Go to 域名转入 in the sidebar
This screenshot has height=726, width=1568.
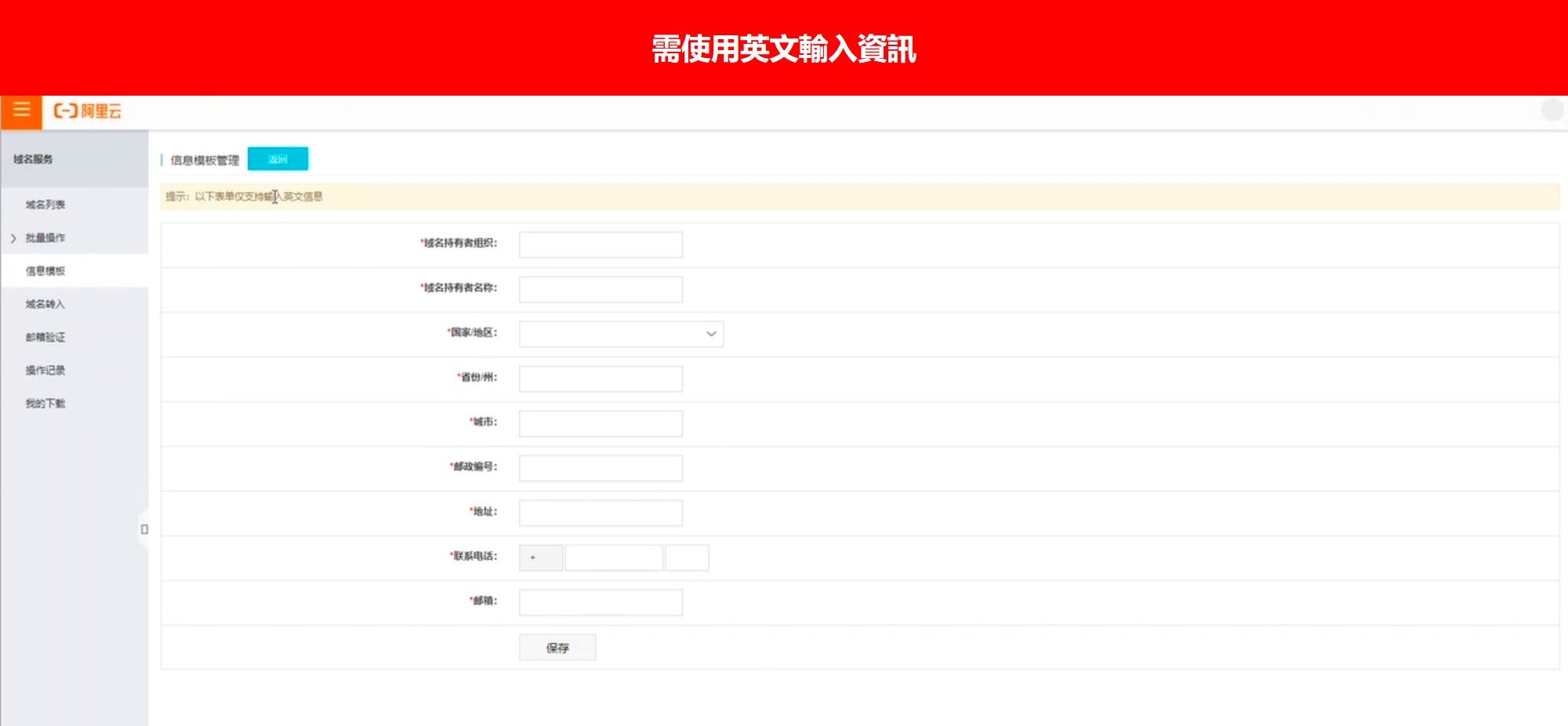[45, 304]
